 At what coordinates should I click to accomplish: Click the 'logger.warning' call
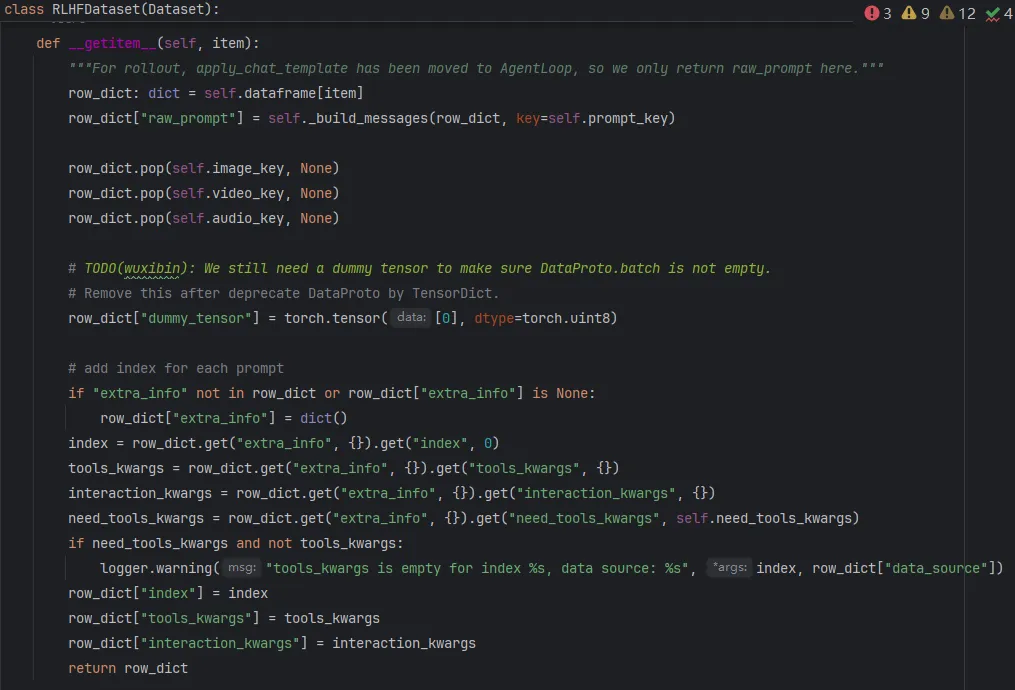click(155, 568)
